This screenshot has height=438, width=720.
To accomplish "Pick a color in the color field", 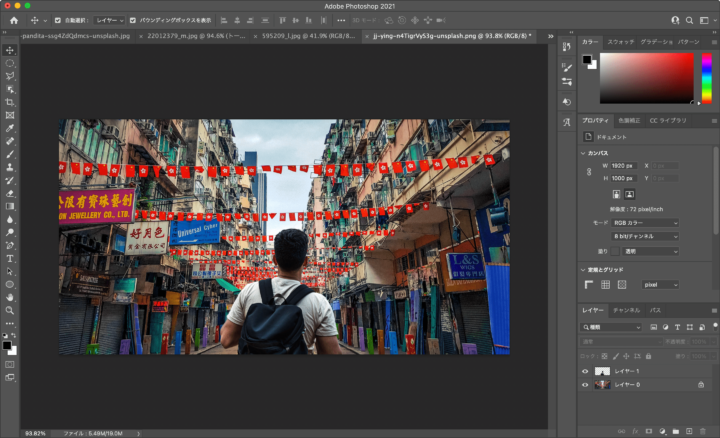I will 647,78.
